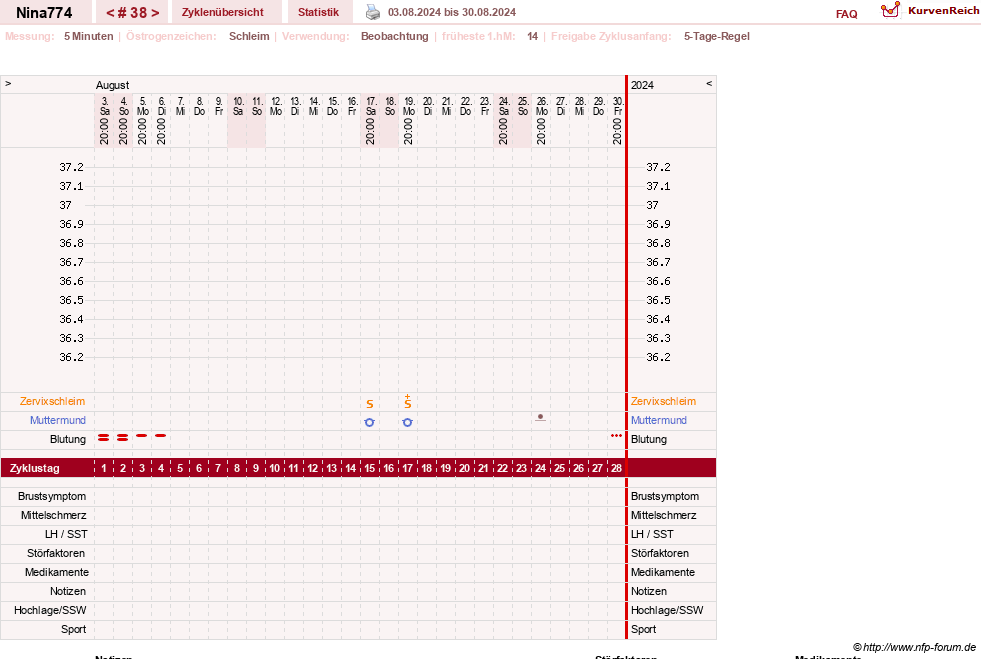Click the left LH / SST row label
Viewport: 981px width, 659px height.
(66, 534)
